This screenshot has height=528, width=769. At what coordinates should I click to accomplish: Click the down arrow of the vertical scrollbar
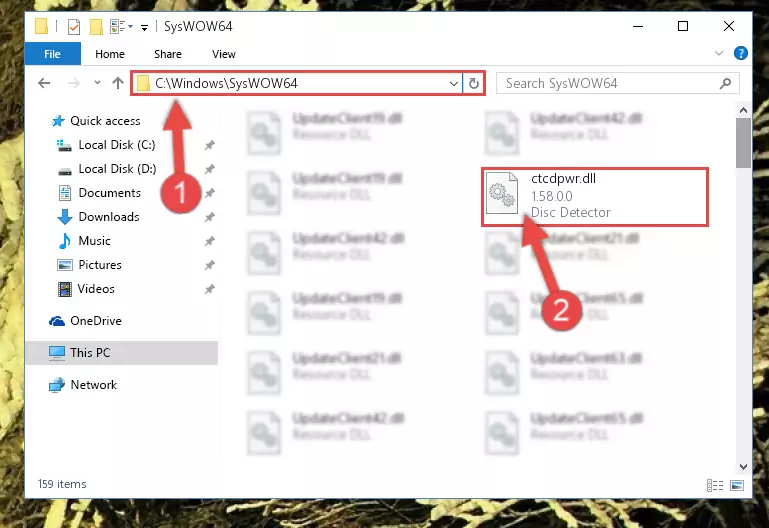pyautogui.click(x=743, y=467)
